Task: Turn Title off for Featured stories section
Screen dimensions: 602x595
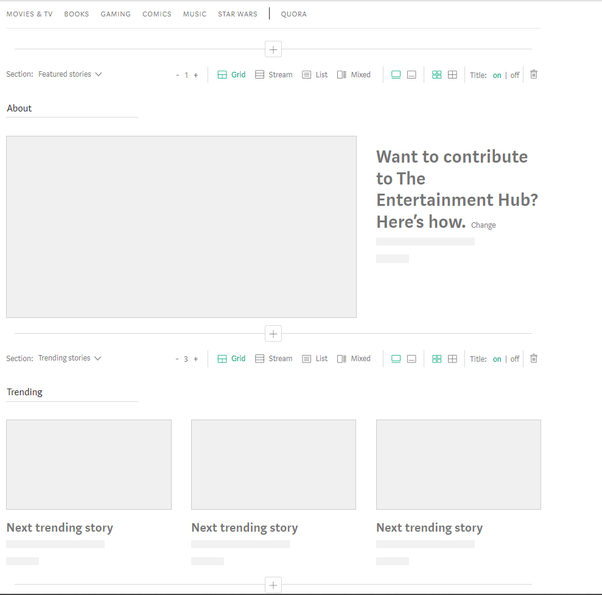Action: coord(514,75)
